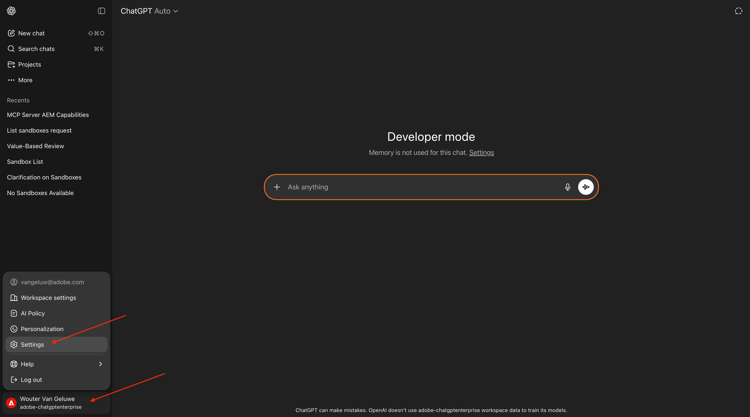Screen dimensions: 750x417
Task: Click Log out in the account menu
Action: pos(56,380)
